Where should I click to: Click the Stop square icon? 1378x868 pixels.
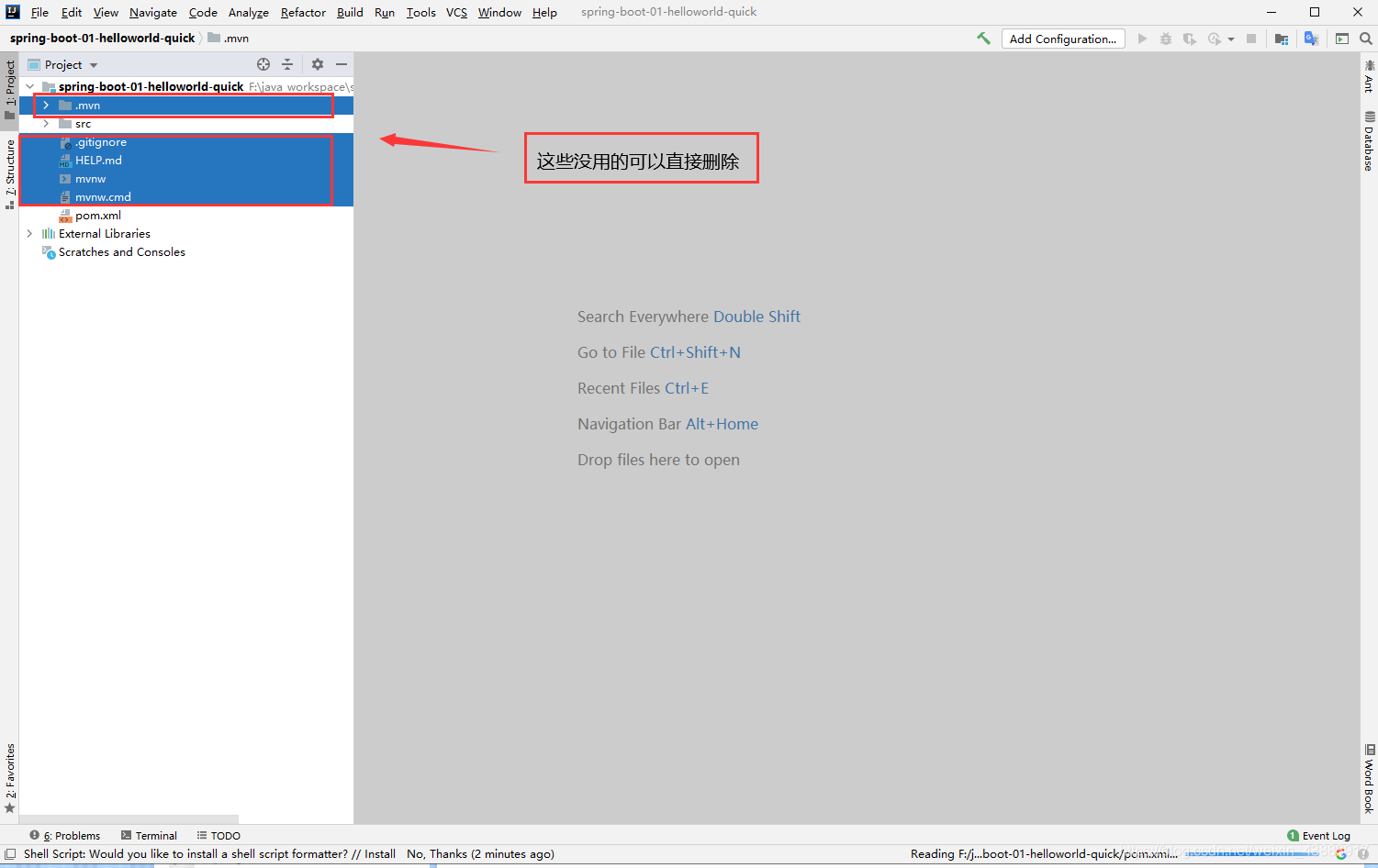coord(1251,39)
